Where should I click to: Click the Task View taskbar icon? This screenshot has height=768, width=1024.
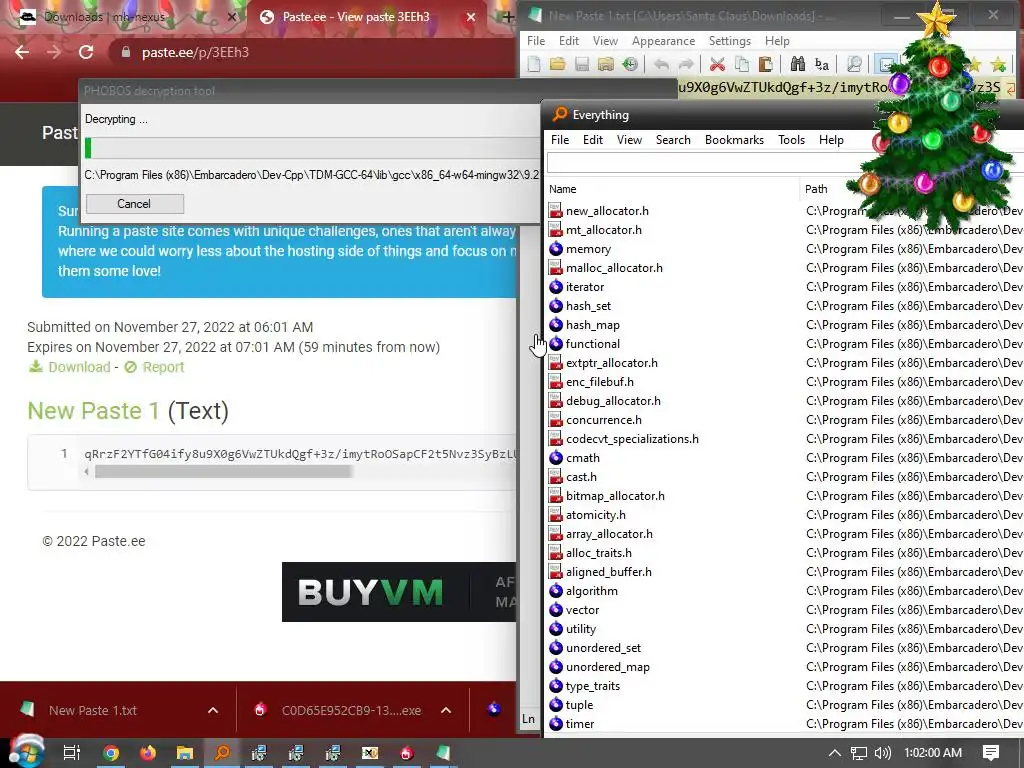click(x=72, y=753)
